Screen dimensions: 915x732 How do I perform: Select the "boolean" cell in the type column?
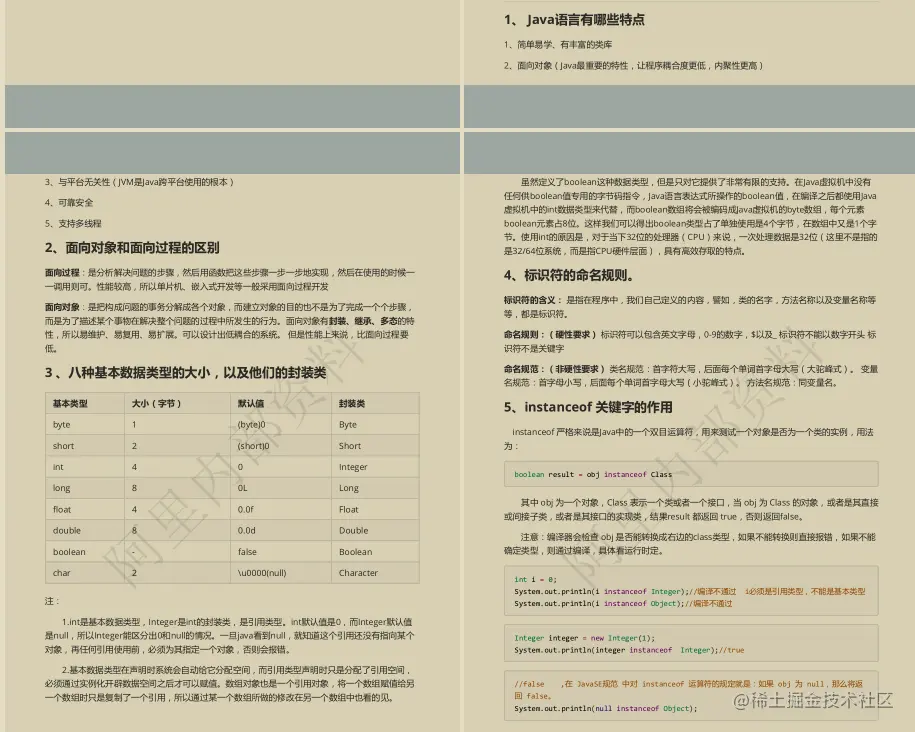69,552
